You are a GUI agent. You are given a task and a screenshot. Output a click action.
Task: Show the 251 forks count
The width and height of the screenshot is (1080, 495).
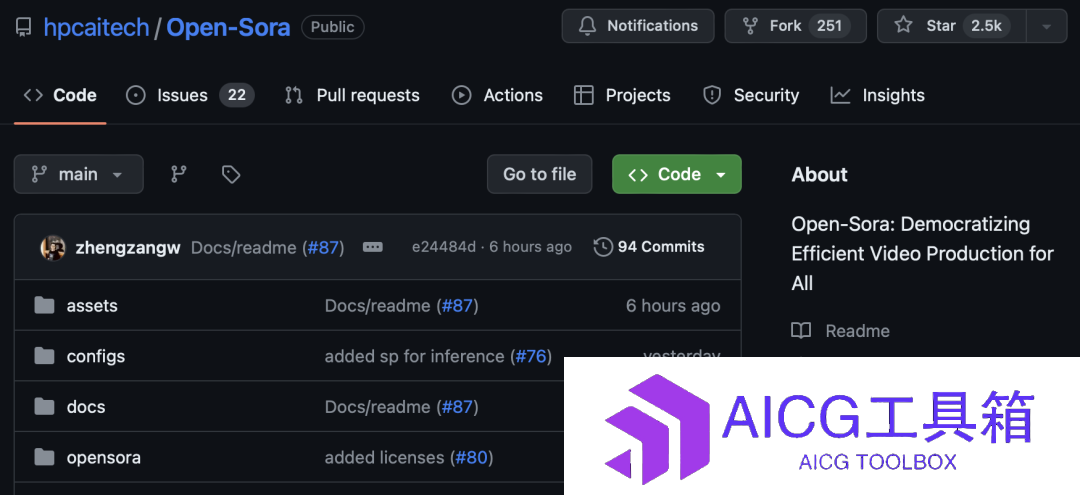[x=829, y=26]
